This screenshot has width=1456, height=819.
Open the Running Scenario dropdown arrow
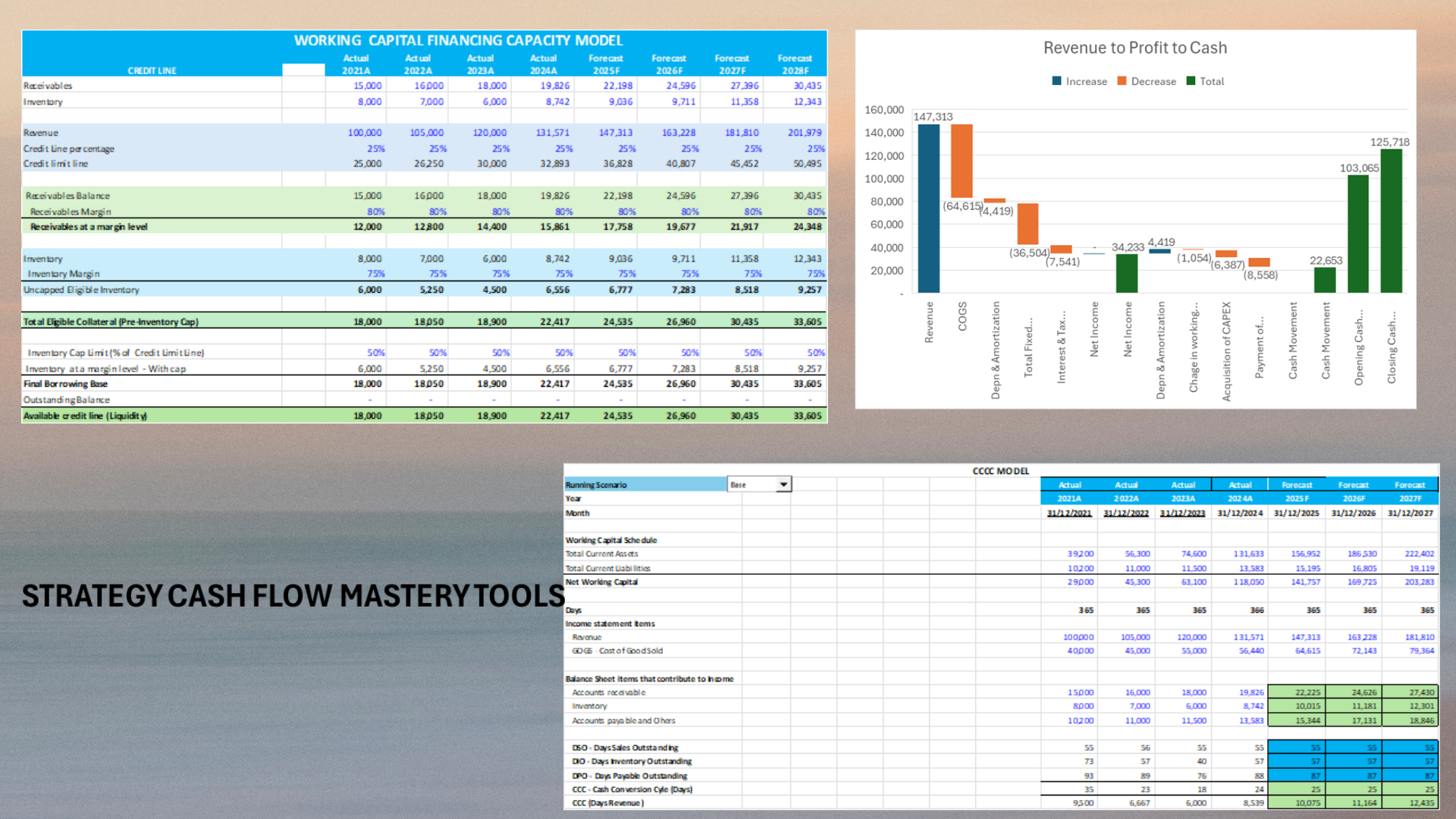point(783,485)
